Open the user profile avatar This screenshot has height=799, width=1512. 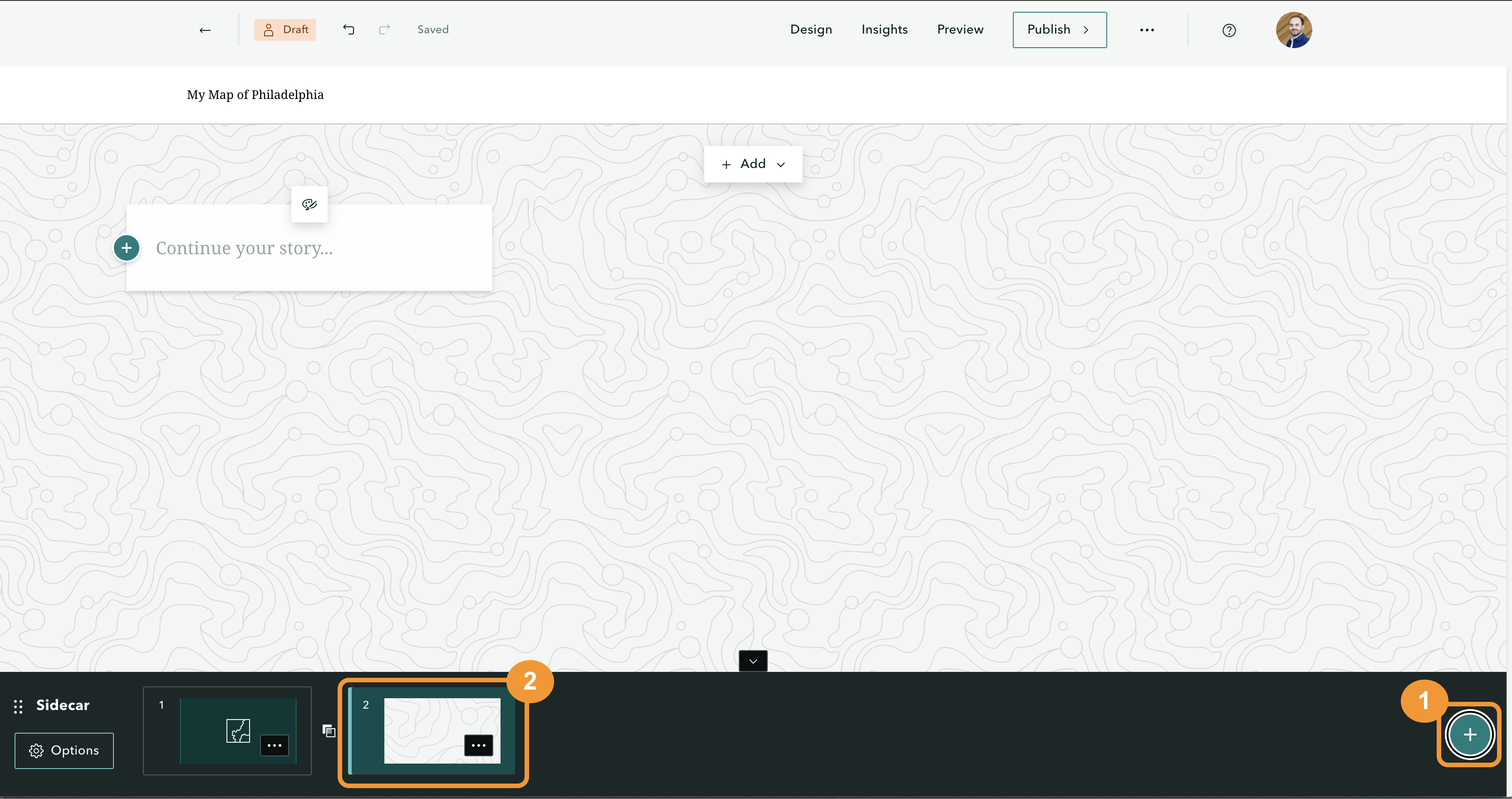[x=1294, y=30]
